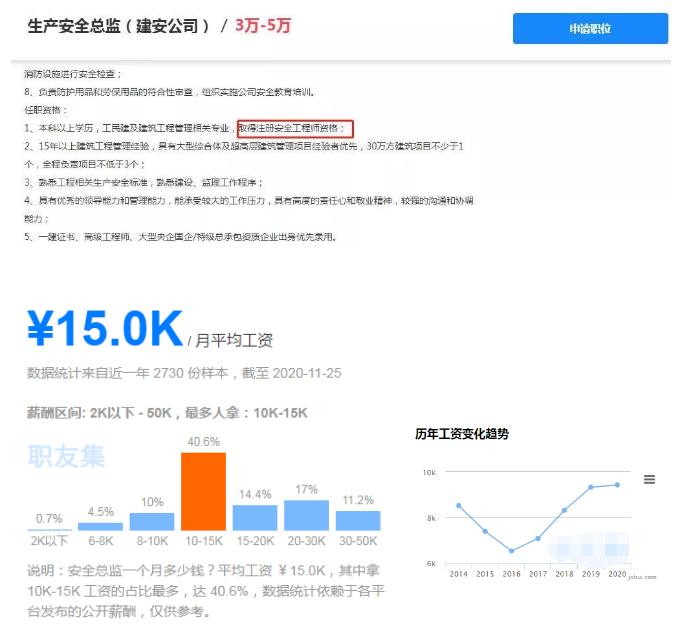Click the orange 10-15K salary bar
699x637 pixels.
[203, 491]
